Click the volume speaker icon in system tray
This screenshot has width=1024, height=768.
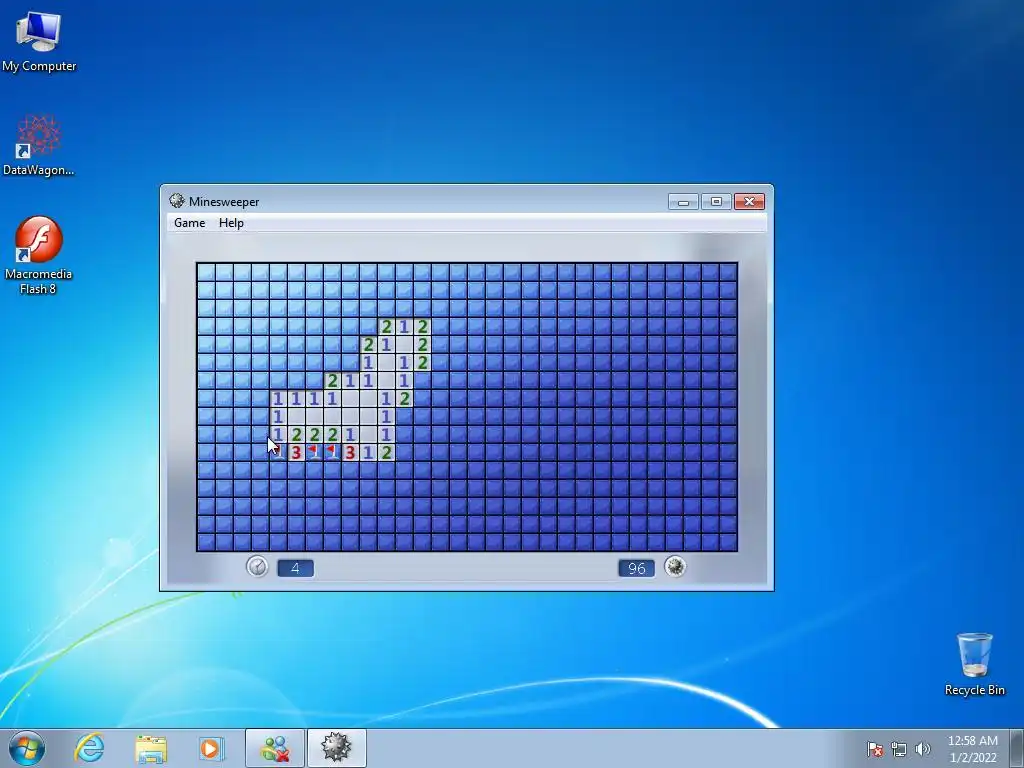pyautogui.click(x=923, y=749)
